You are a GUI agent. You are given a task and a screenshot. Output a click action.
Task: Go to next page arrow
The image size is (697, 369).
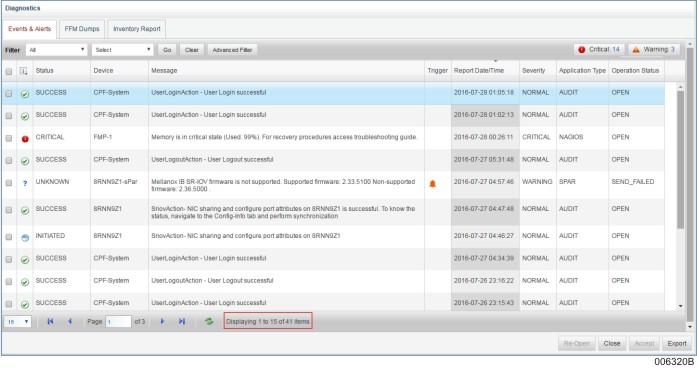pyautogui.click(x=162, y=321)
